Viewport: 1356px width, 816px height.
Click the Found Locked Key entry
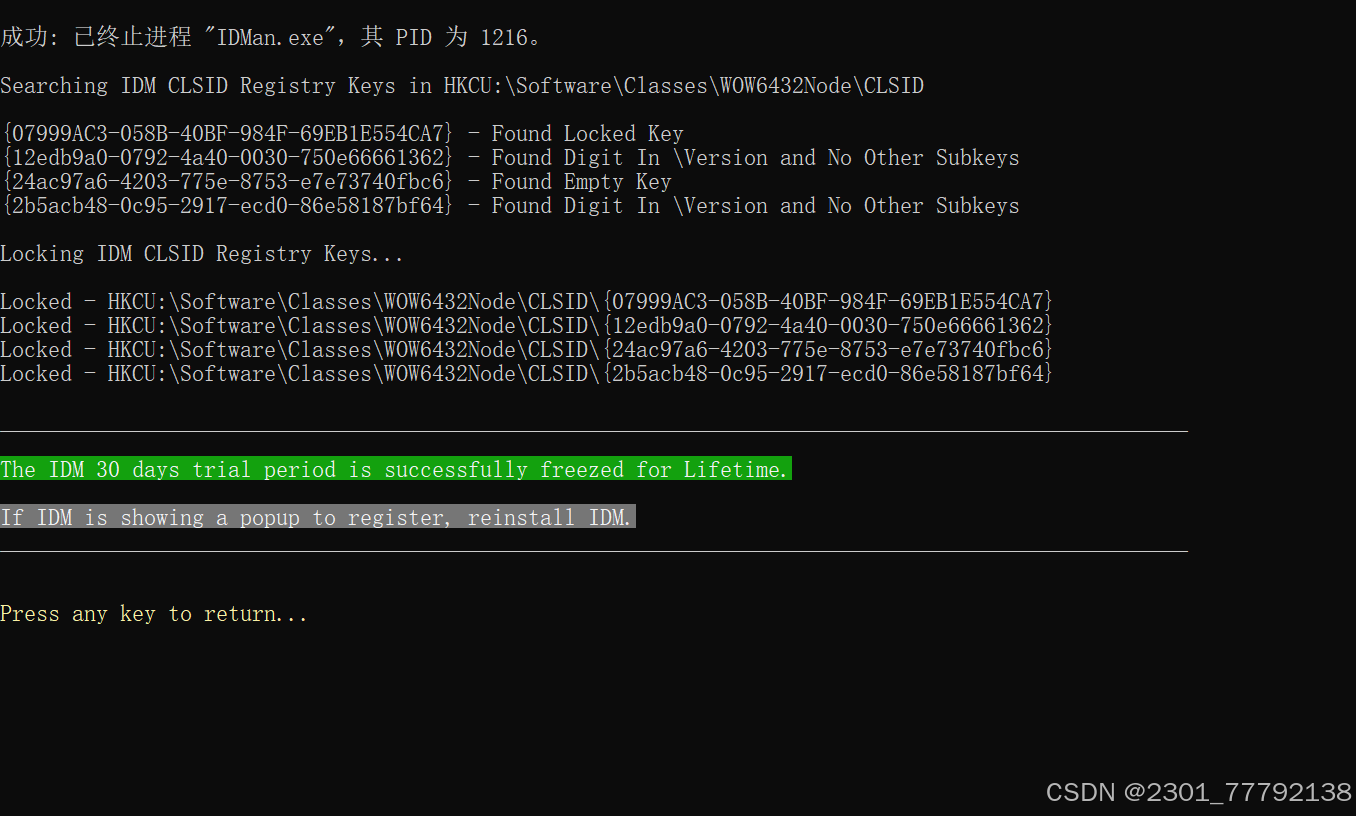pyautogui.click(x=342, y=134)
